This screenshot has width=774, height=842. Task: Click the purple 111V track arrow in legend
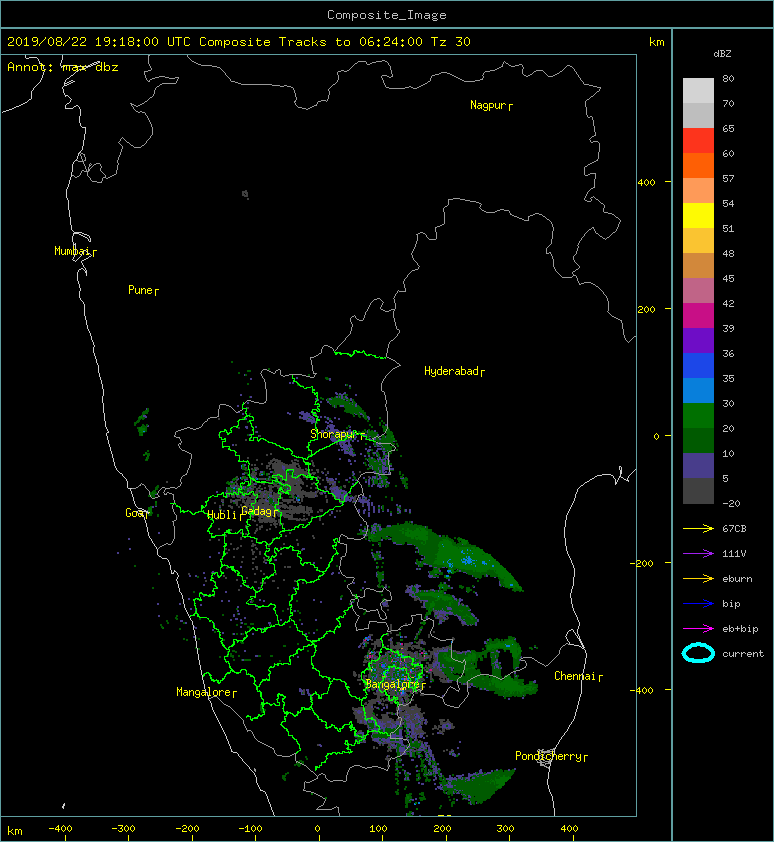pyautogui.click(x=698, y=553)
